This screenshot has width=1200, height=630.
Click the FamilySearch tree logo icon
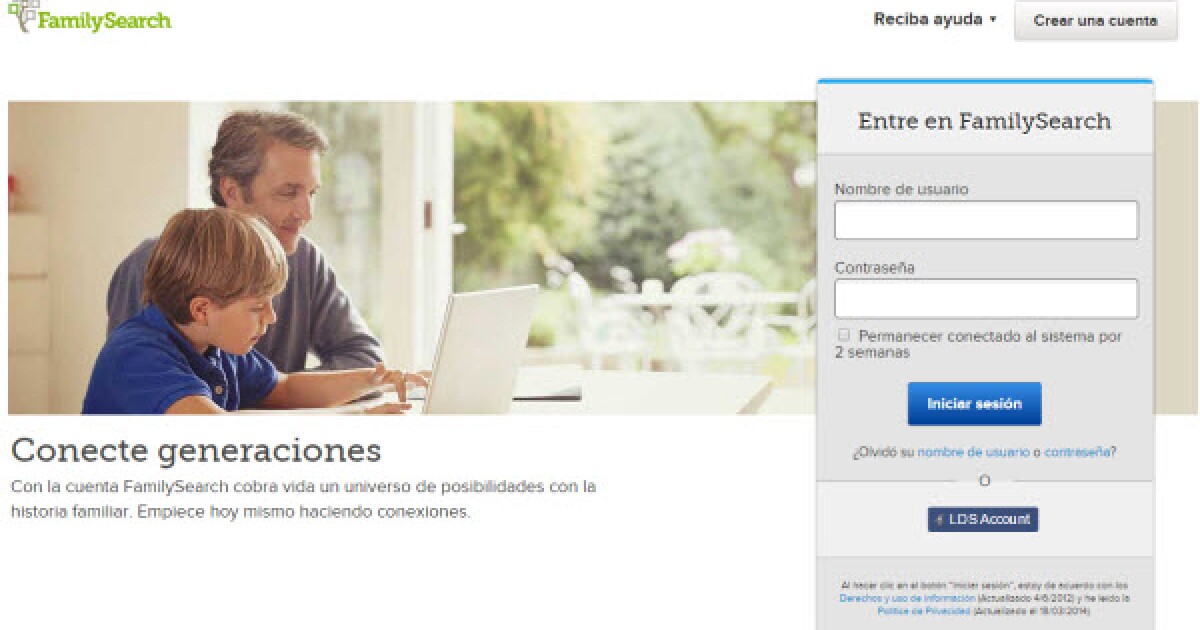click(22, 15)
